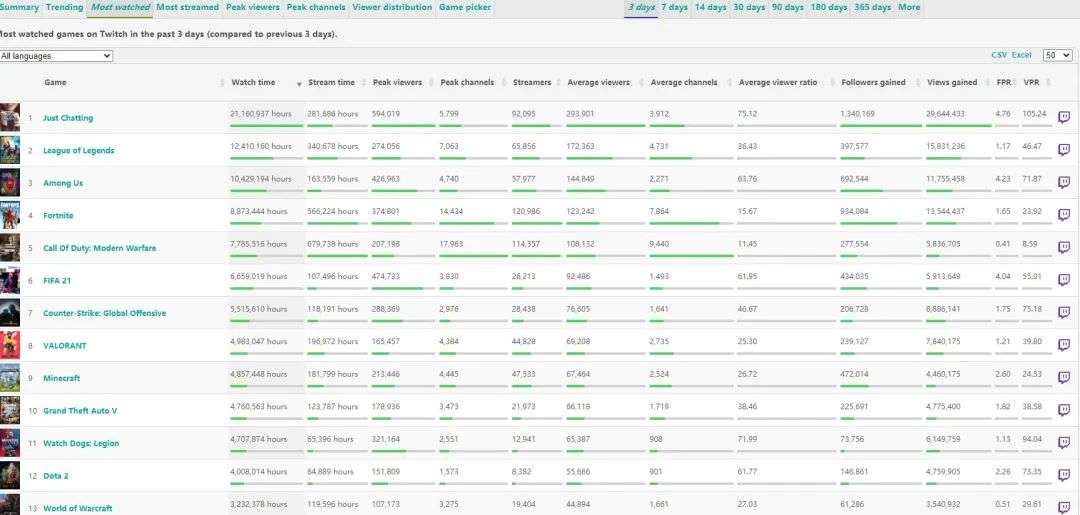Switch to the Trending tab
This screenshot has height=515, width=1080.
point(65,8)
